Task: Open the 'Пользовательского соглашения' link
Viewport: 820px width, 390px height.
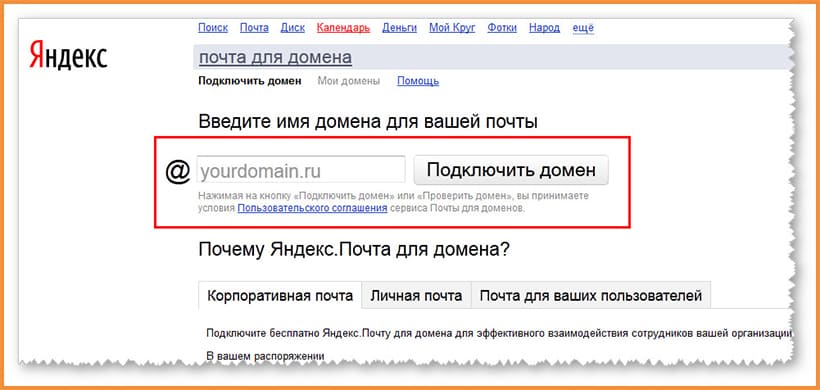Action: (x=312, y=208)
